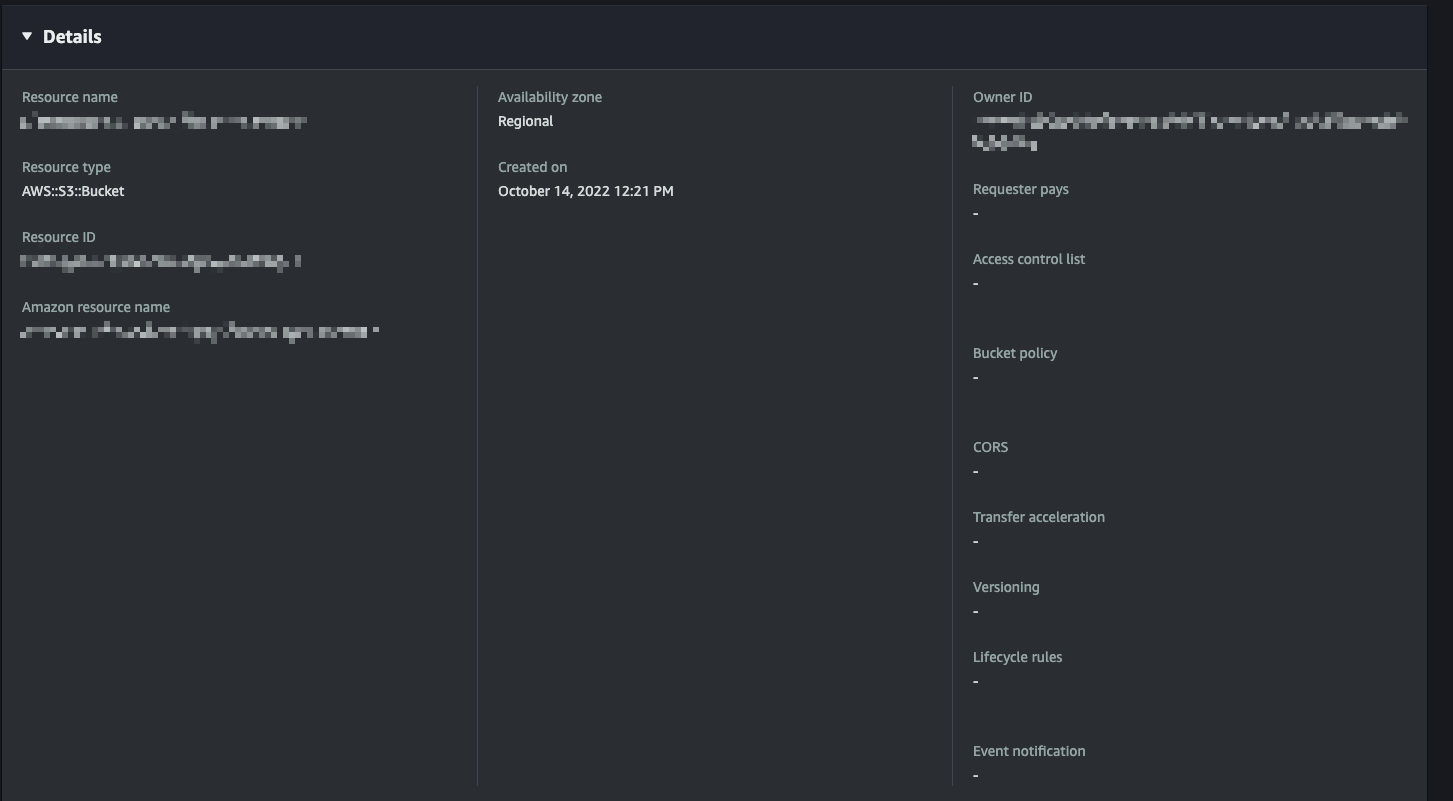
Task: Click the Details section heading text
Action: 72,37
